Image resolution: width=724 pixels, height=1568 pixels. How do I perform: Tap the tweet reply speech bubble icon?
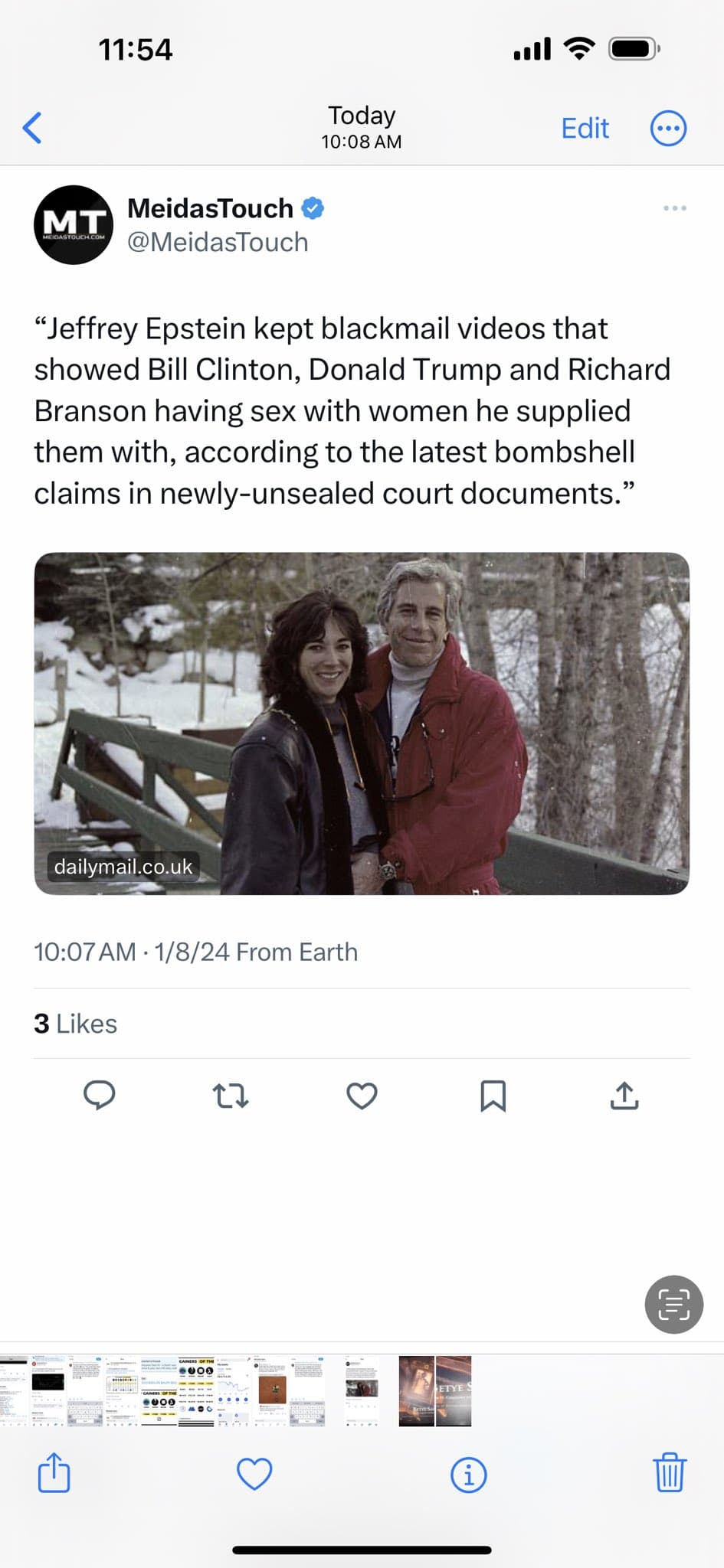tap(99, 1096)
